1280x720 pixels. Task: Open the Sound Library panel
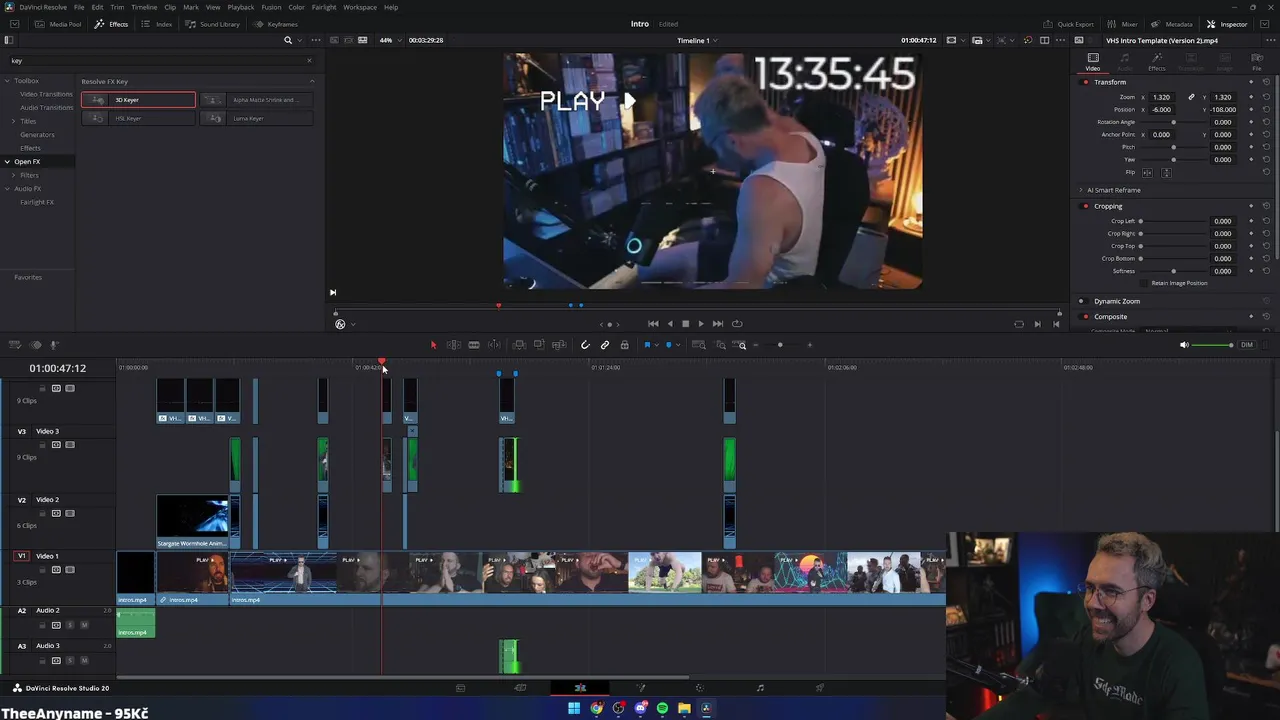click(213, 24)
